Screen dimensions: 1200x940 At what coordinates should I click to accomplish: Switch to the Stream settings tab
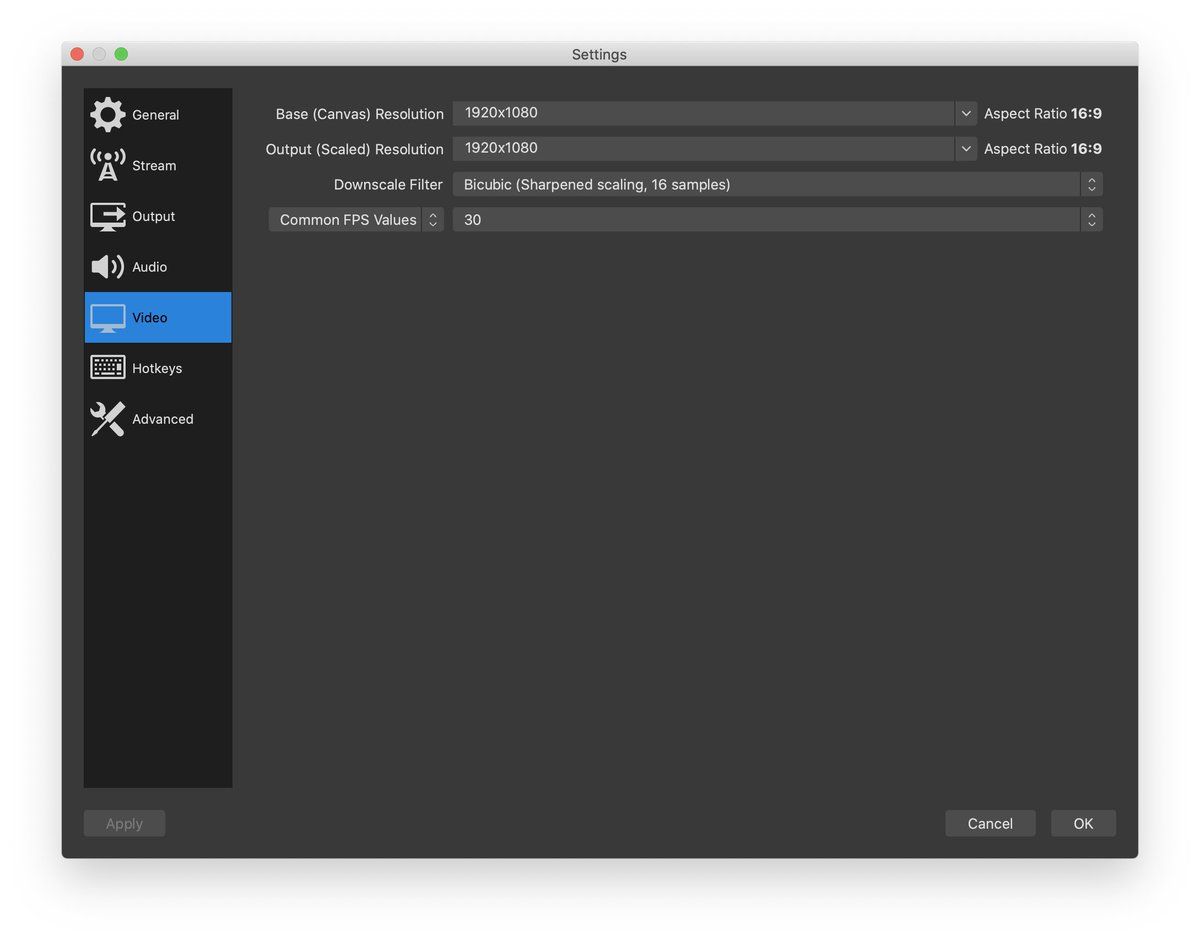(x=154, y=166)
